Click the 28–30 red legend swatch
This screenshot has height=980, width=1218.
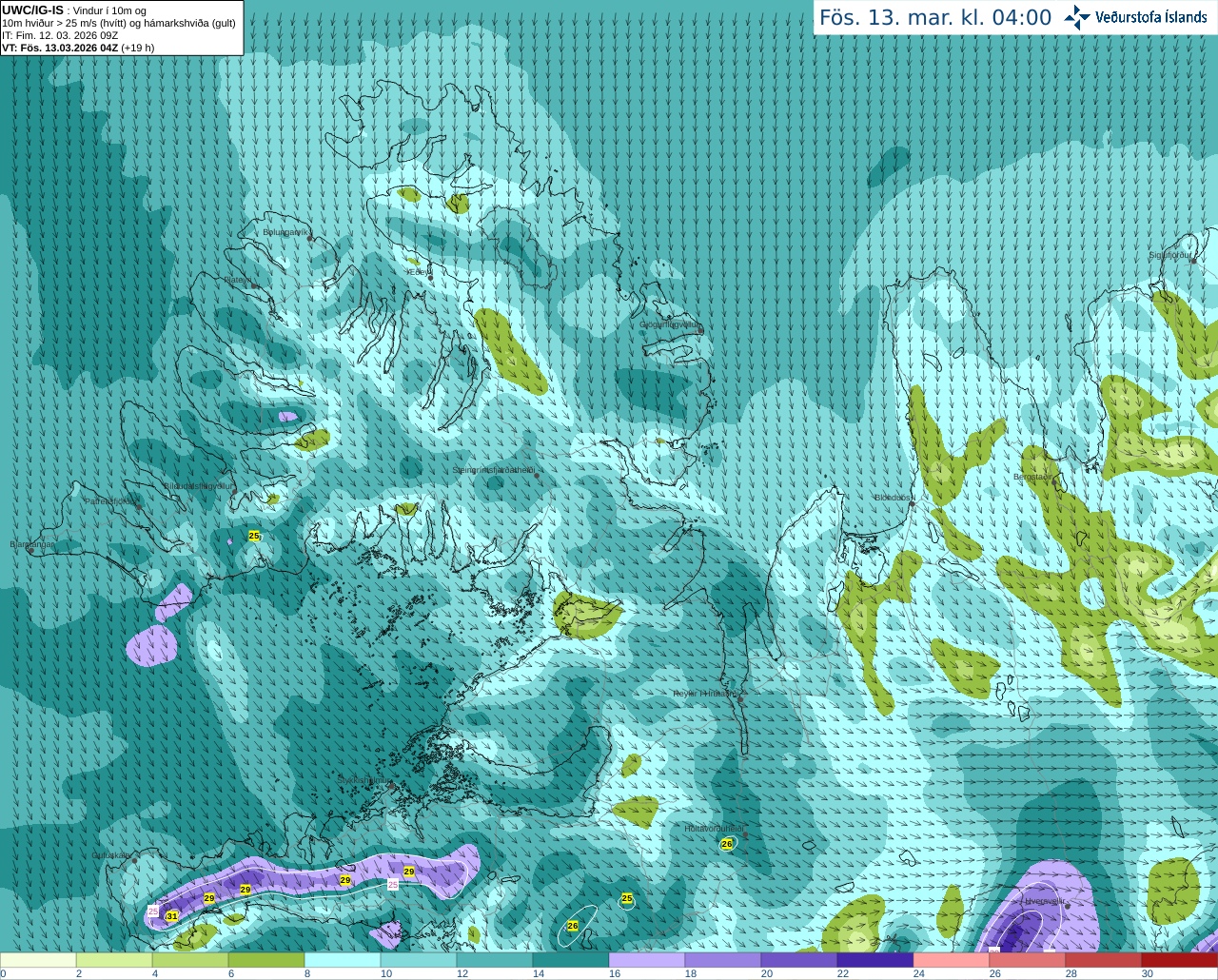(x=1104, y=960)
